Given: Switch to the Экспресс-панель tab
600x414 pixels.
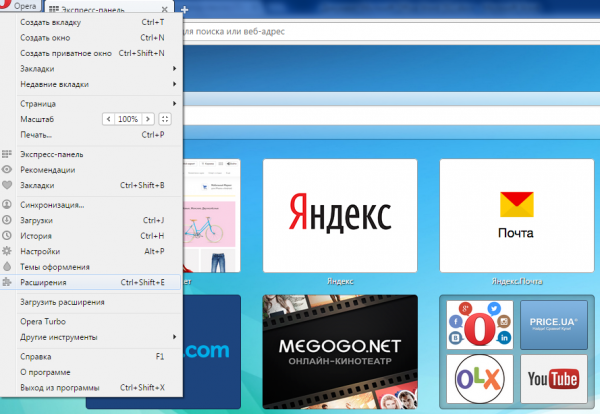Looking at the screenshot, I should click(109, 9).
